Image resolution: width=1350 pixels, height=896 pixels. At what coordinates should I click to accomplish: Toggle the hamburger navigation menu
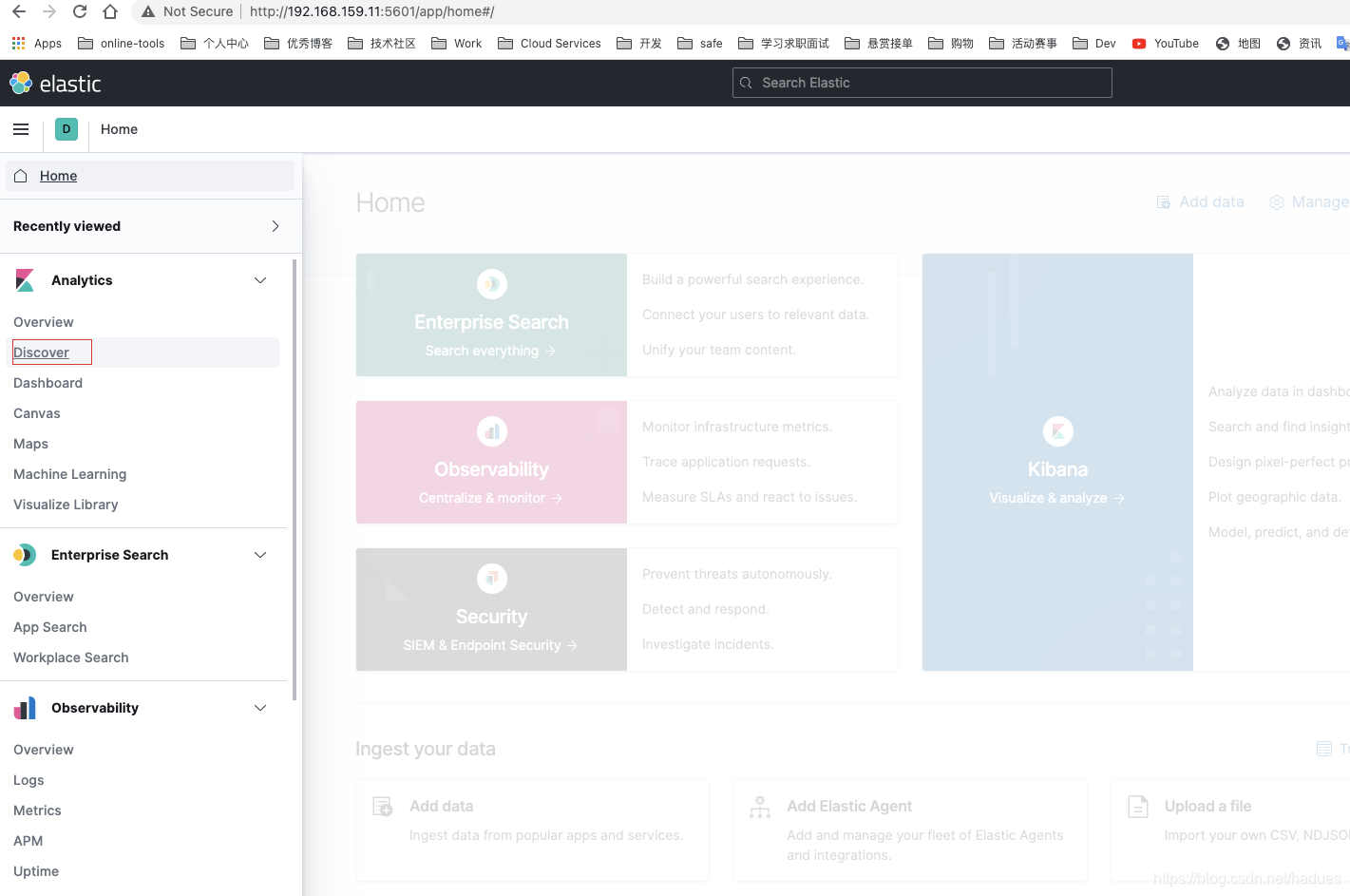(x=21, y=129)
